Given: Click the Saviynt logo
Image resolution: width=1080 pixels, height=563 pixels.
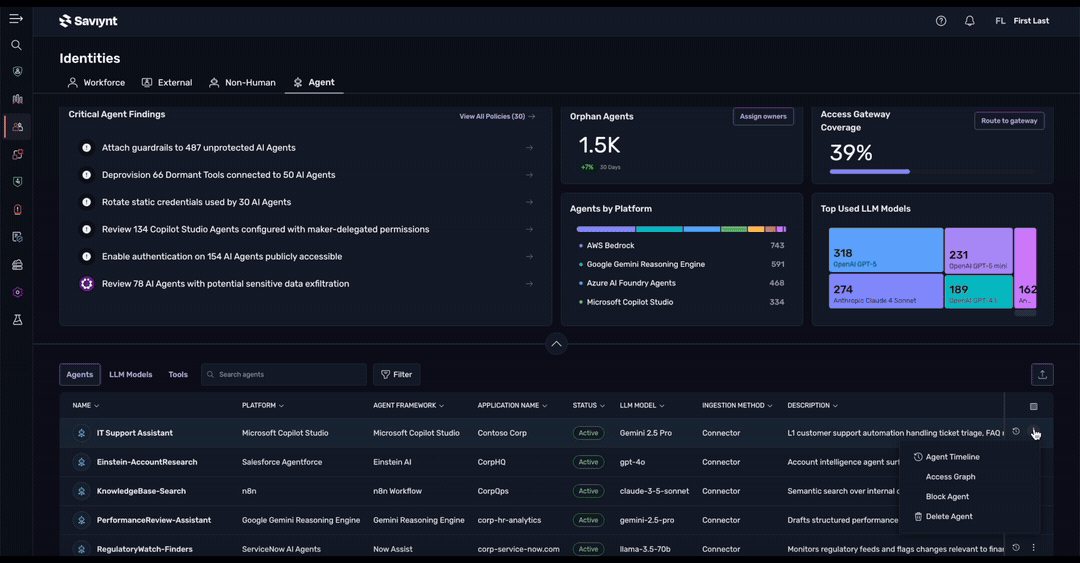Looking at the screenshot, I should pyautogui.click(x=88, y=21).
